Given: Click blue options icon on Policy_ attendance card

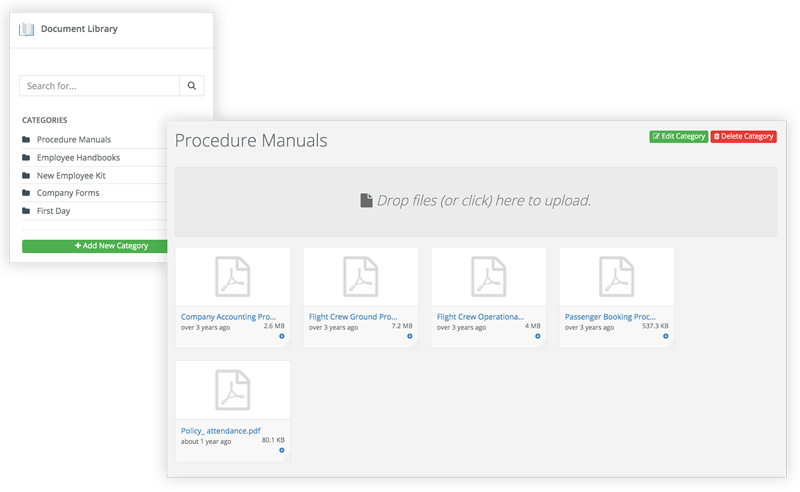Looking at the screenshot, I should [282, 451].
